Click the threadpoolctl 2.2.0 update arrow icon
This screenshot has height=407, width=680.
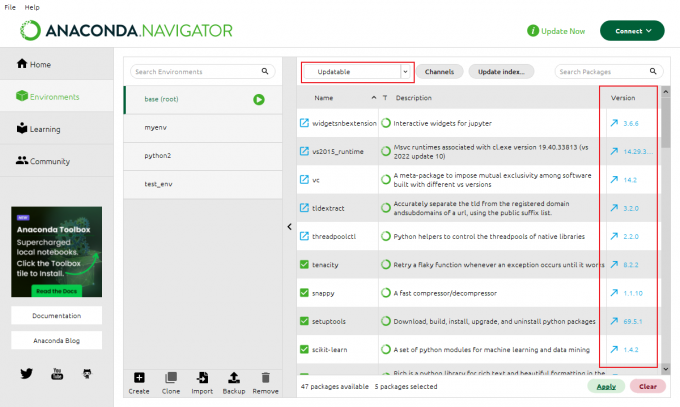click(614, 236)
